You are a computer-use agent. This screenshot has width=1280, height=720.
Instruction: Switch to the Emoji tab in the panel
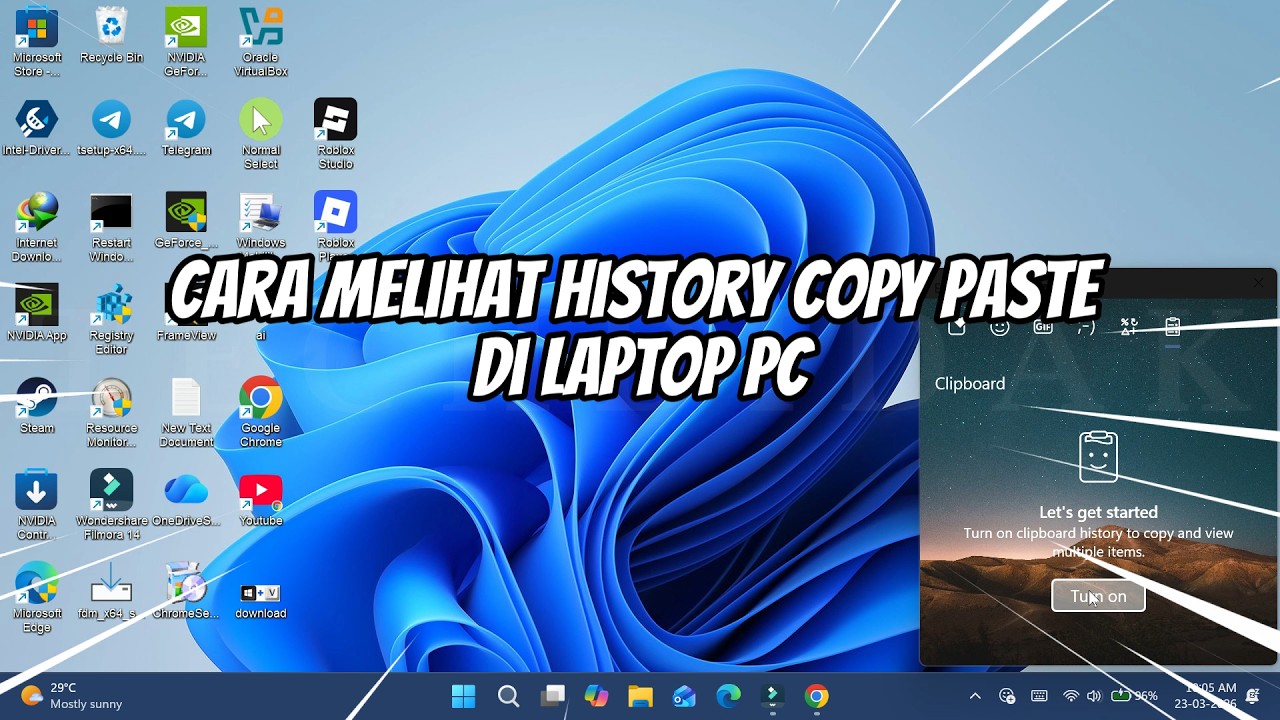pos(999,326)
